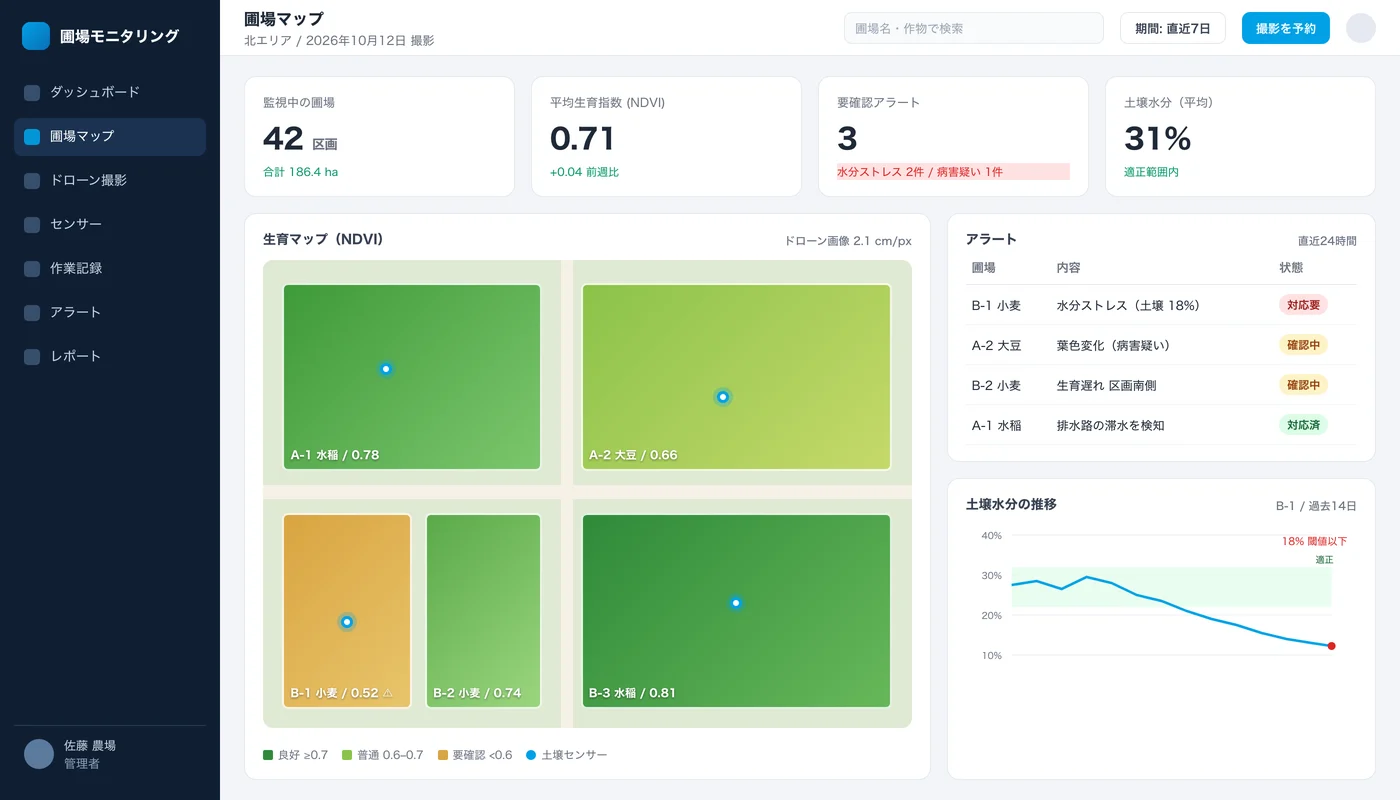Click the 撮影を予約 button
The image size is (1400, 800).
coord(1286,28)
